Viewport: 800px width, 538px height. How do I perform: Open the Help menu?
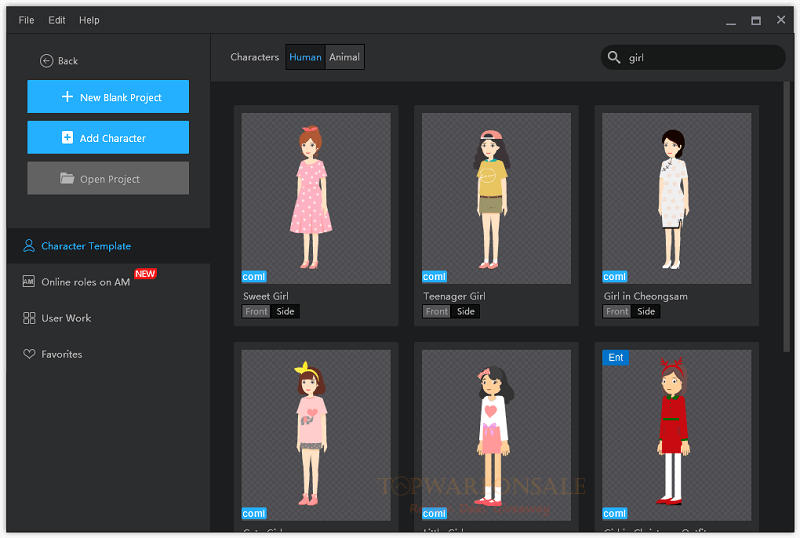tap(89, 20)
